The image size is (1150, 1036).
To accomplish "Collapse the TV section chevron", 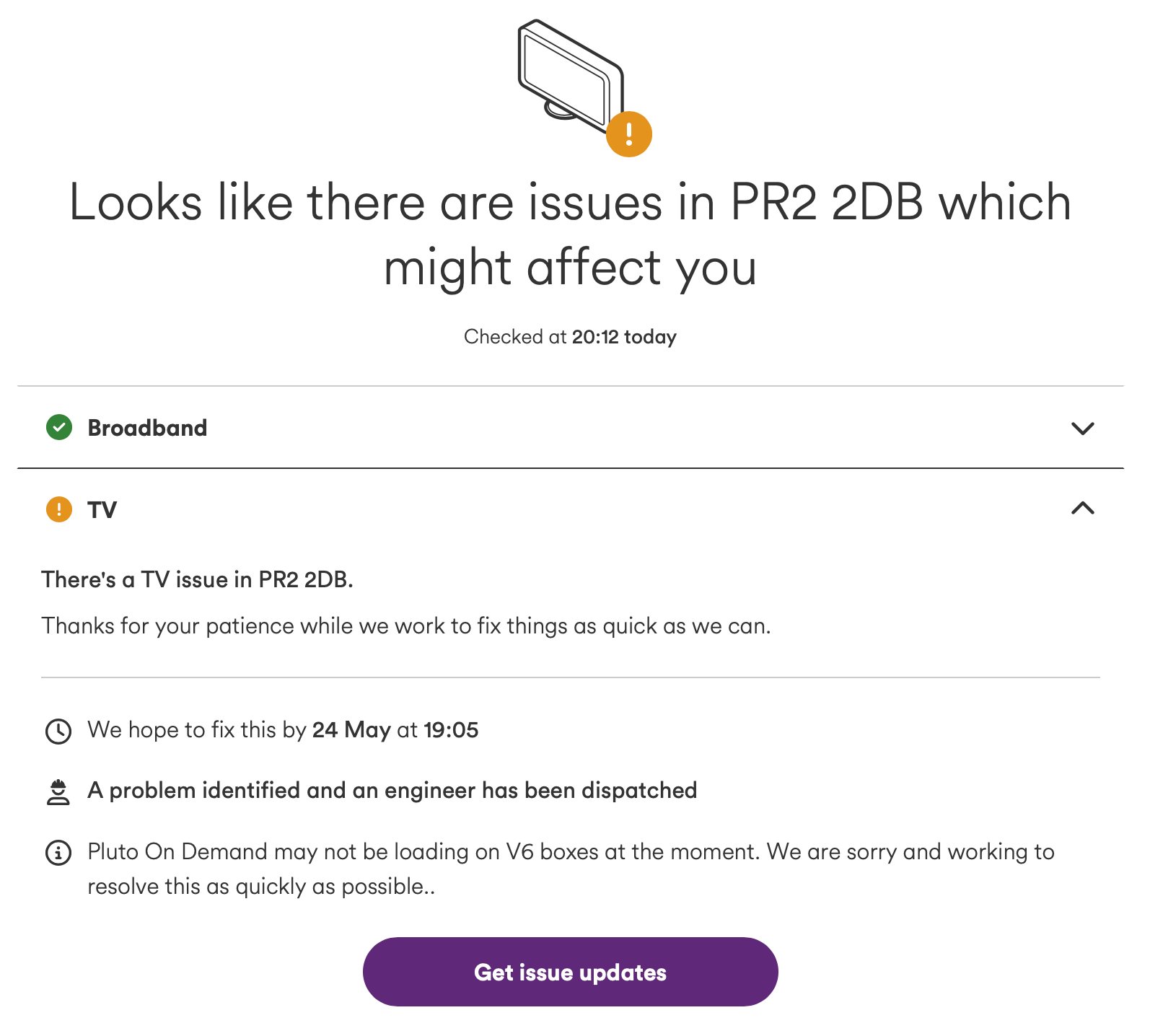I will (1082, 509).
